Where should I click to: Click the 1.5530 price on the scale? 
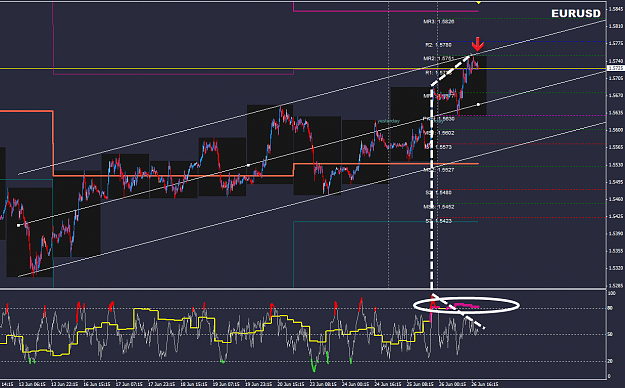616,165
